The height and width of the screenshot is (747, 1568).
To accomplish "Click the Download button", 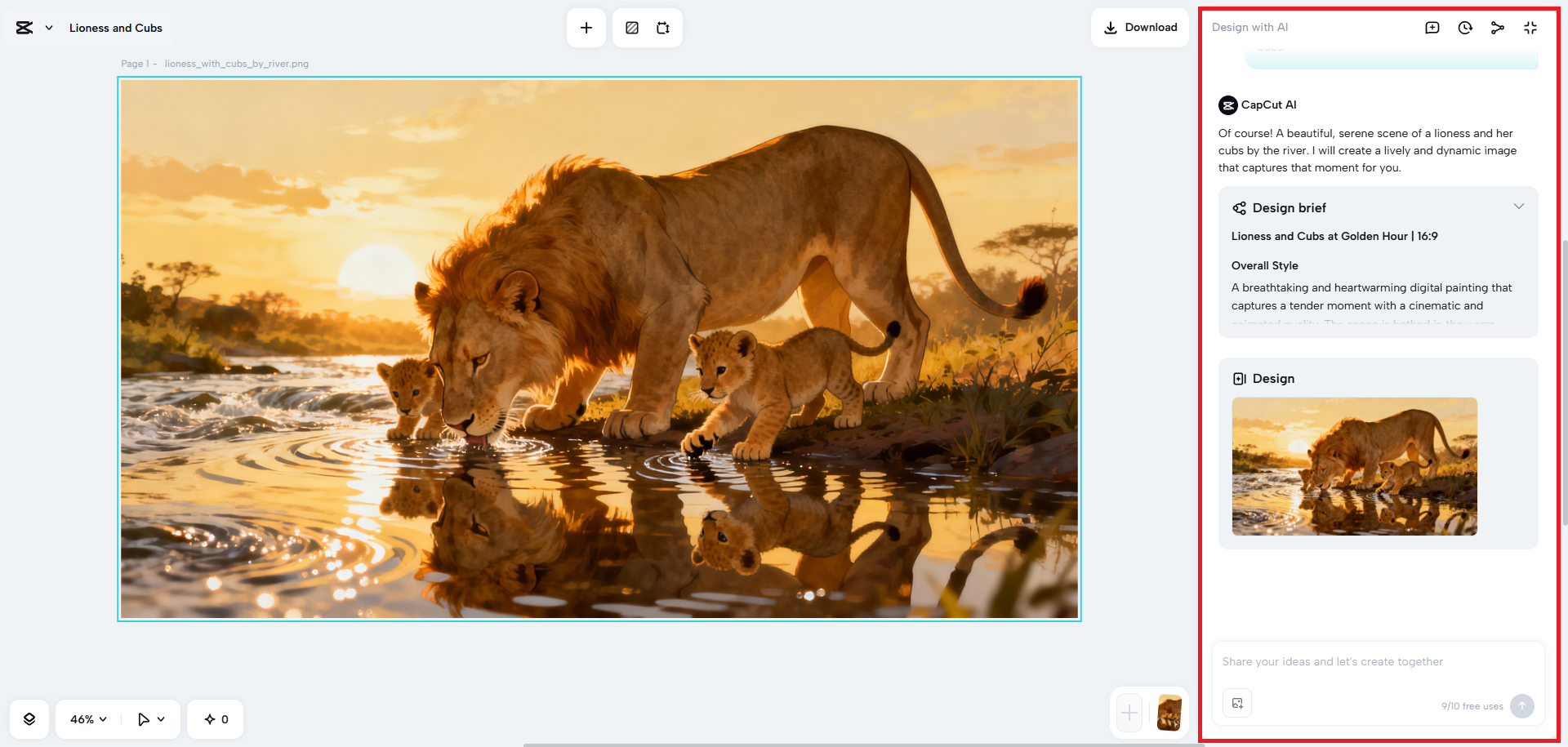I will pyautogui.click(x=1140, y=28).
